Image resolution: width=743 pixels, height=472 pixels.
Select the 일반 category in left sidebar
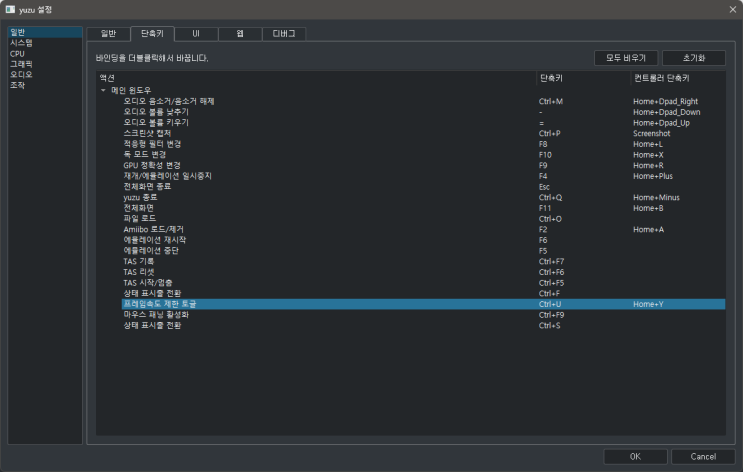point(45,32)
